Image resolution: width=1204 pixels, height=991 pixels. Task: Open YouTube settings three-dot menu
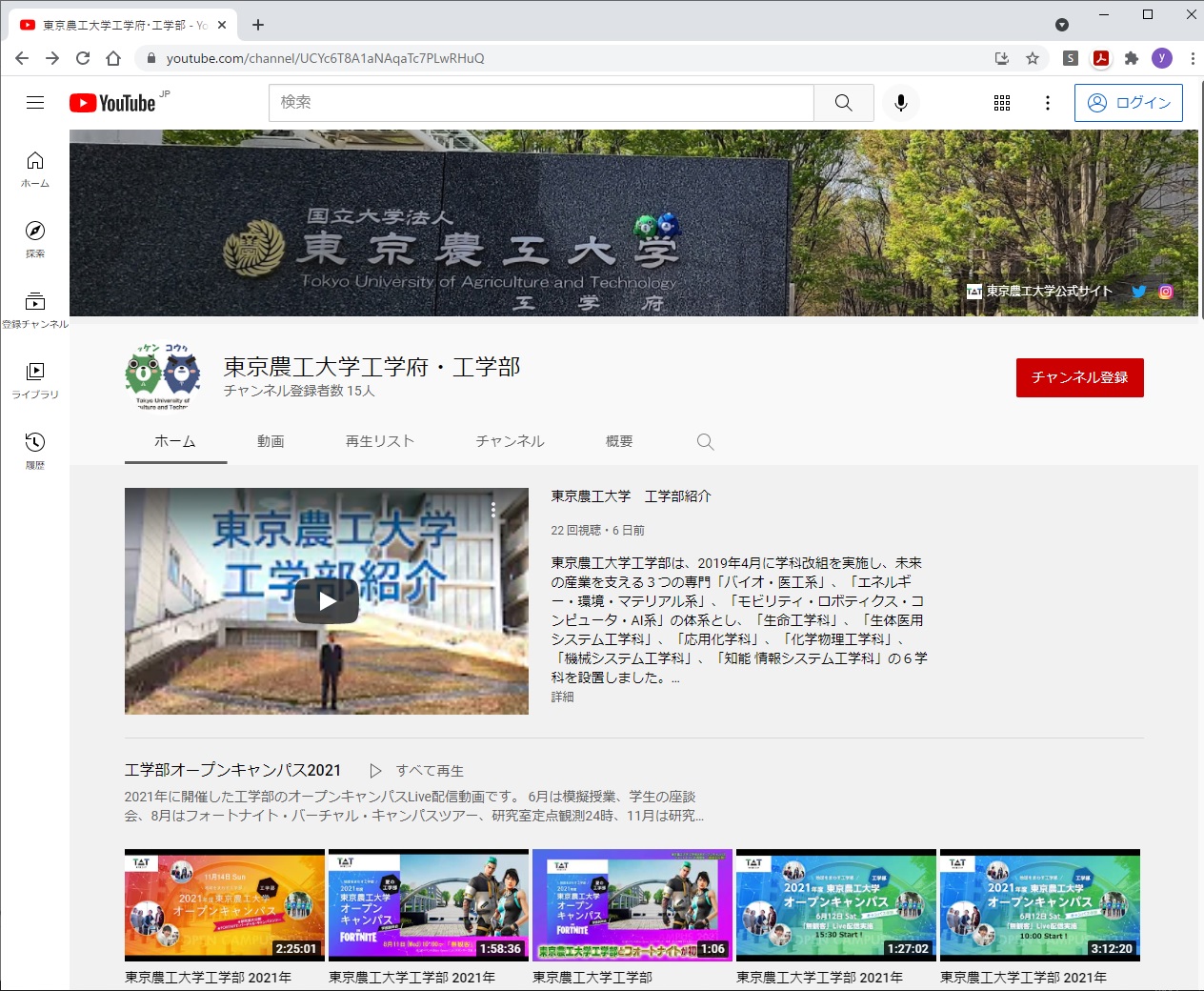(1048, 103)
